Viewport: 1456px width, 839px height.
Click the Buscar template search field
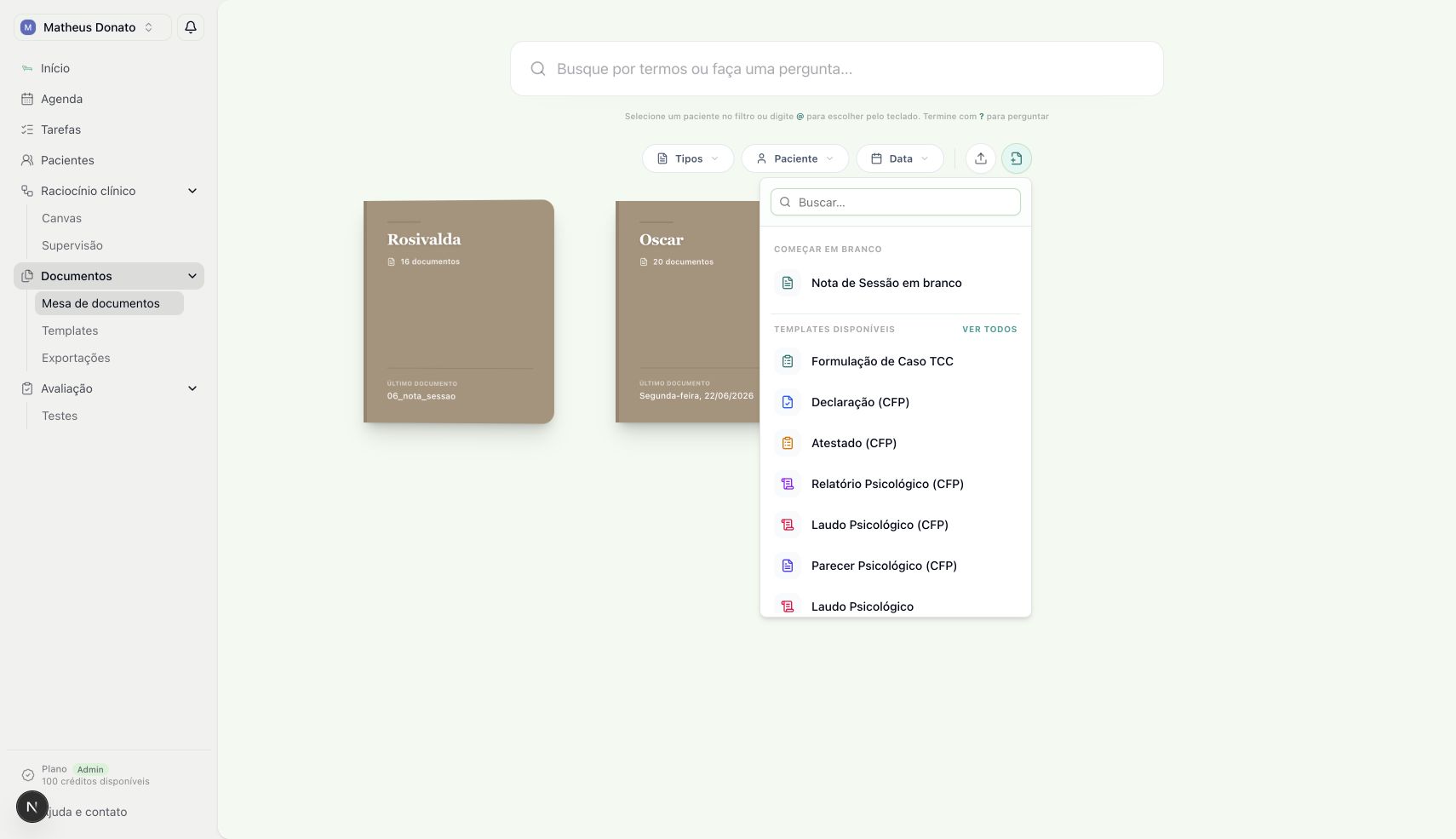896,202
